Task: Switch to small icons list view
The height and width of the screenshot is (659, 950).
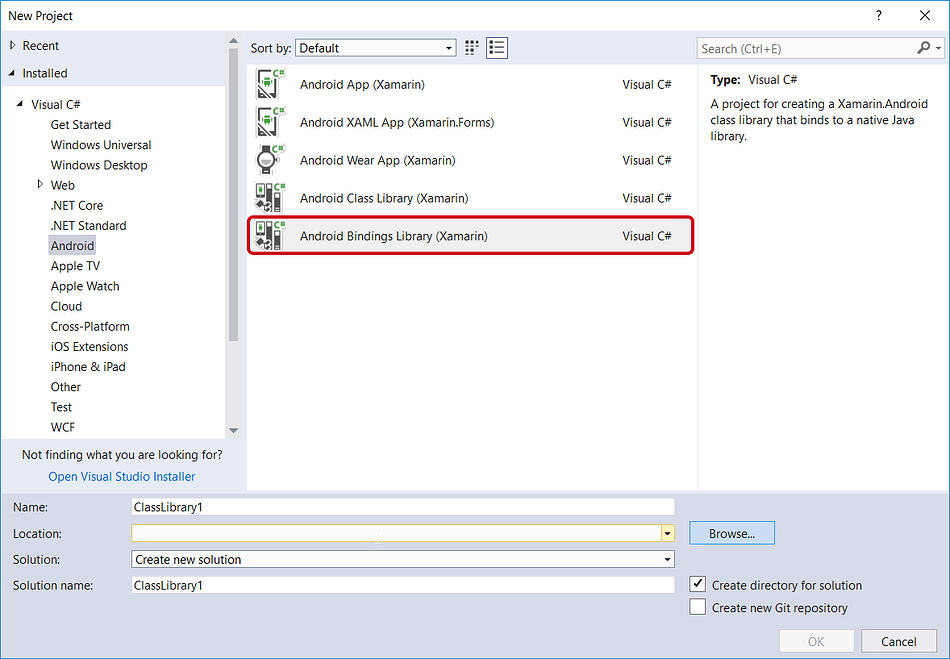Action: point(497,48)
